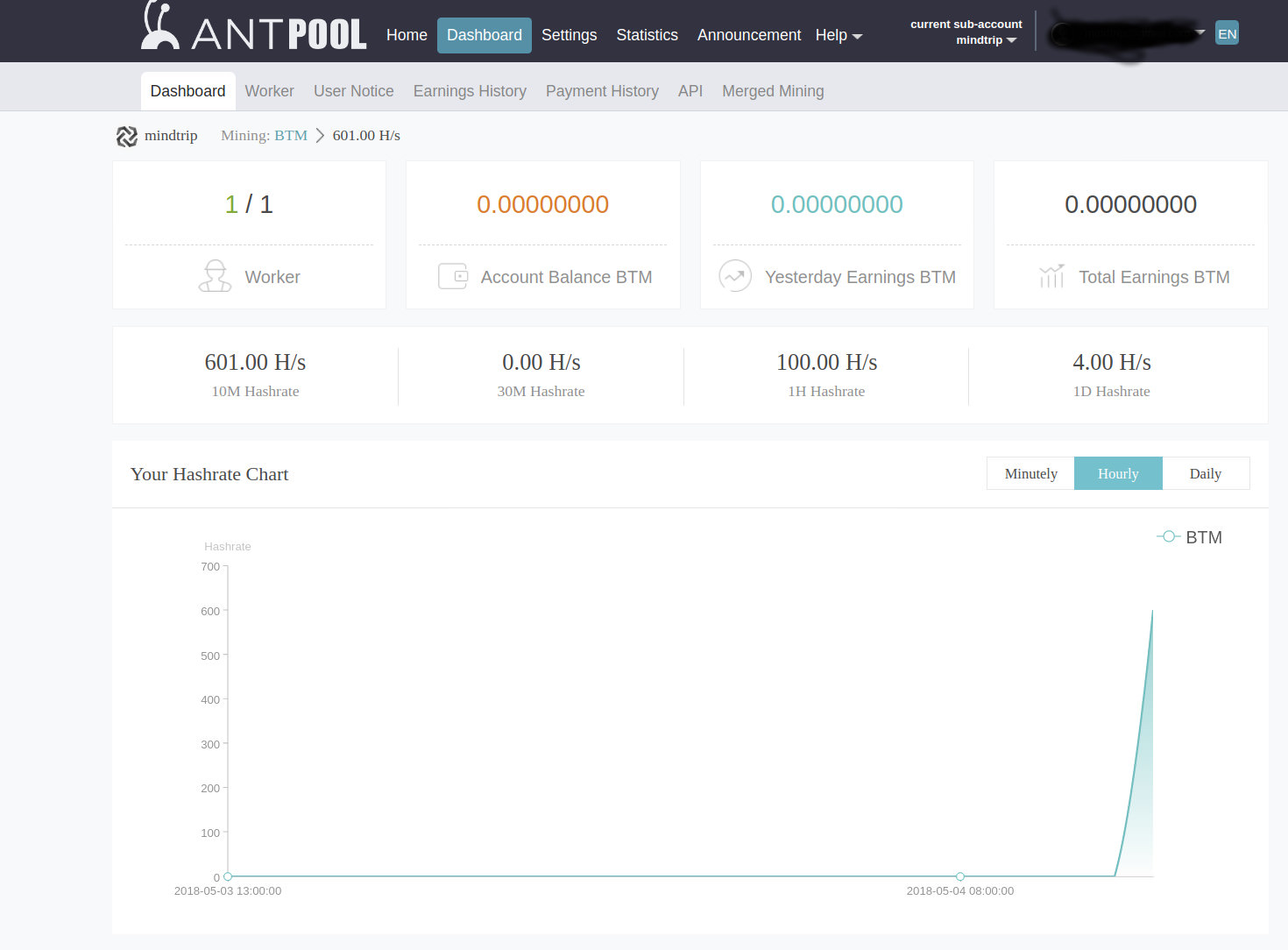Click the 700 y-axis label on chart
1288x950 pixels.
(x=210, y=567)
